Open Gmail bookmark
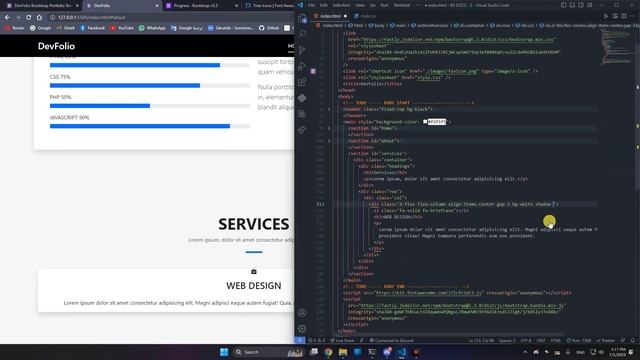Image resolution: width=640 pixels, height=360 pixels. tap(66, 28)
